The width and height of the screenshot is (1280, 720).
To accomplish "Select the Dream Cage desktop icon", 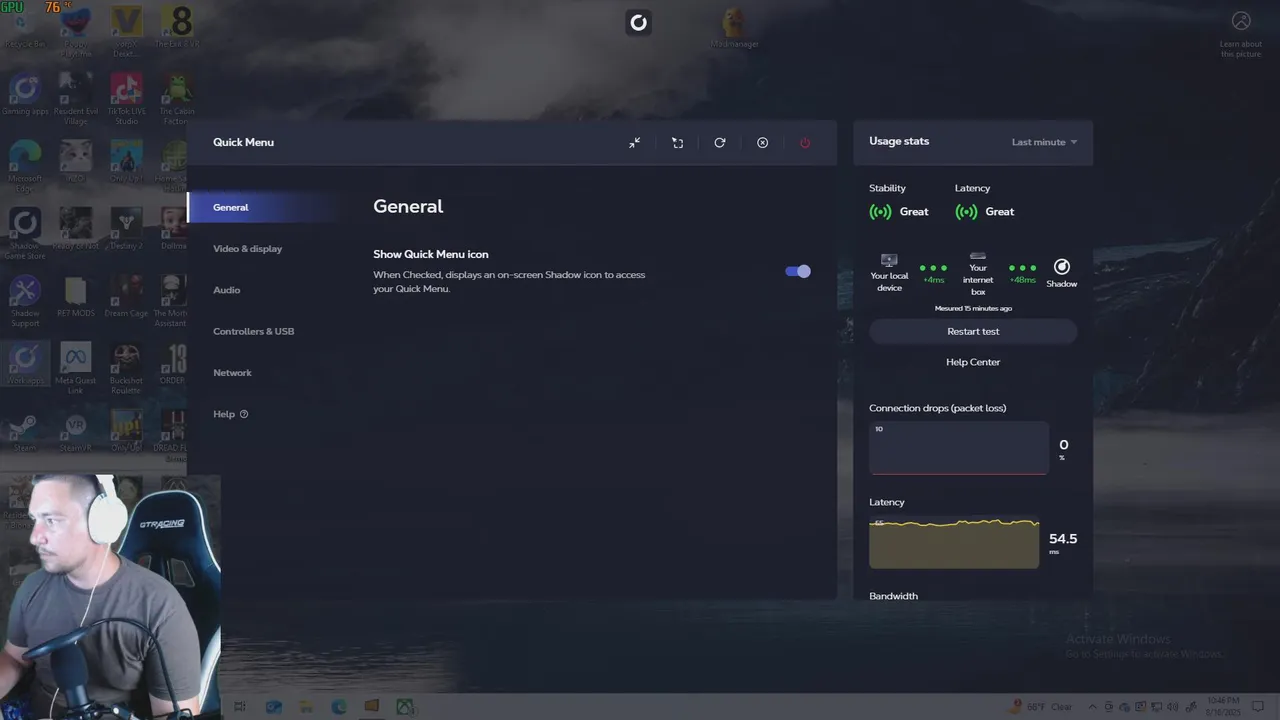I will pyautogui.click(x=126, y=297).
